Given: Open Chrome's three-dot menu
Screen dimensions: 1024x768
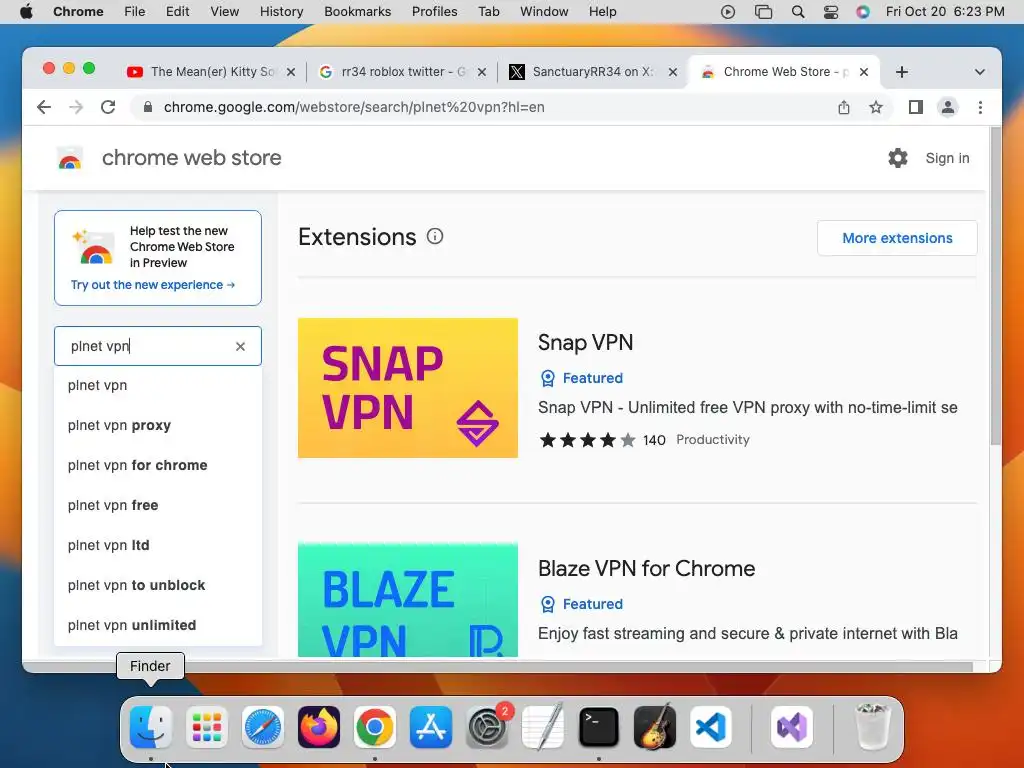Looking at the screenshot, I should (x=980, y=107).
